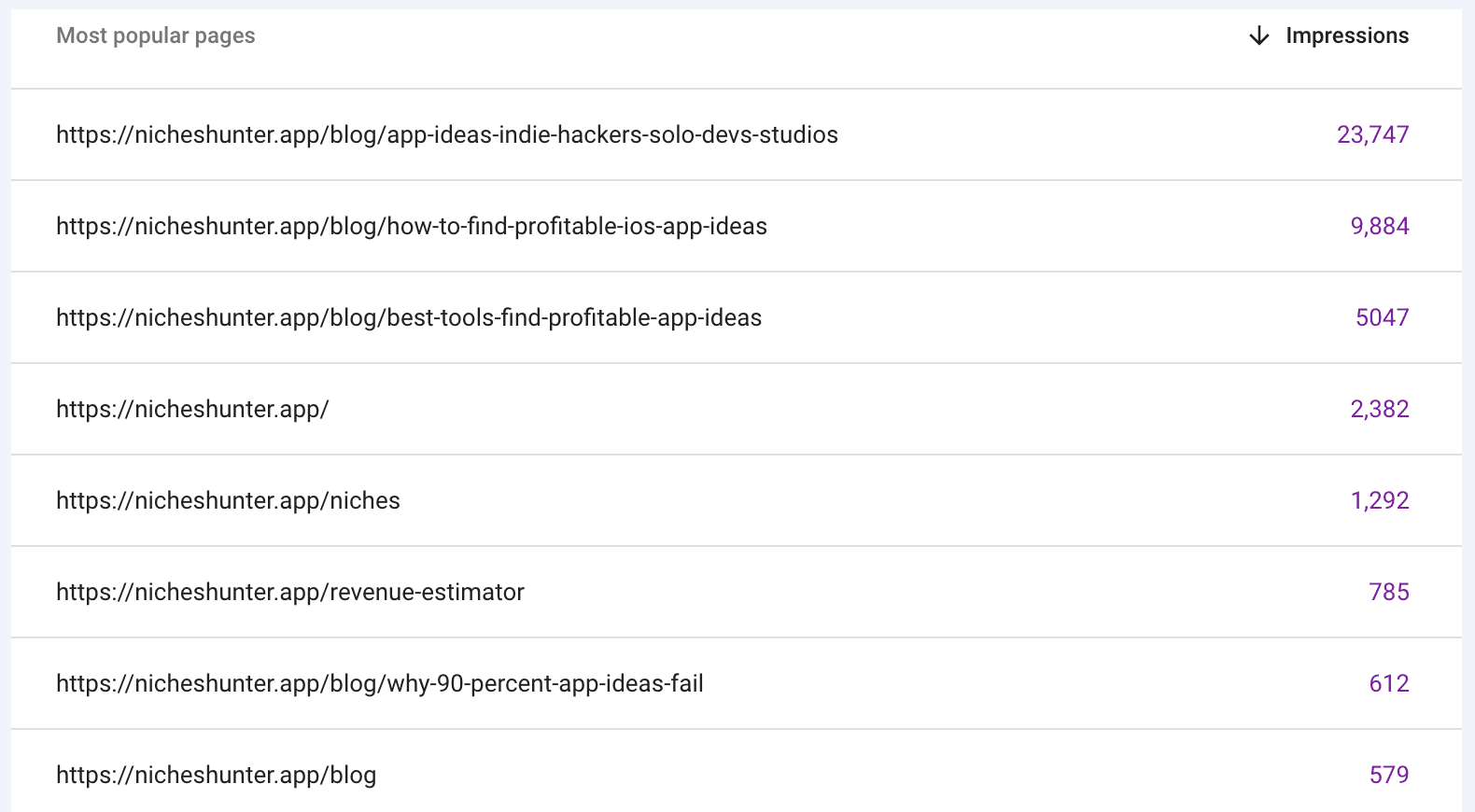
Task: Click the Impressions sort arrow icon
Action: click(x=1258, y=35)
